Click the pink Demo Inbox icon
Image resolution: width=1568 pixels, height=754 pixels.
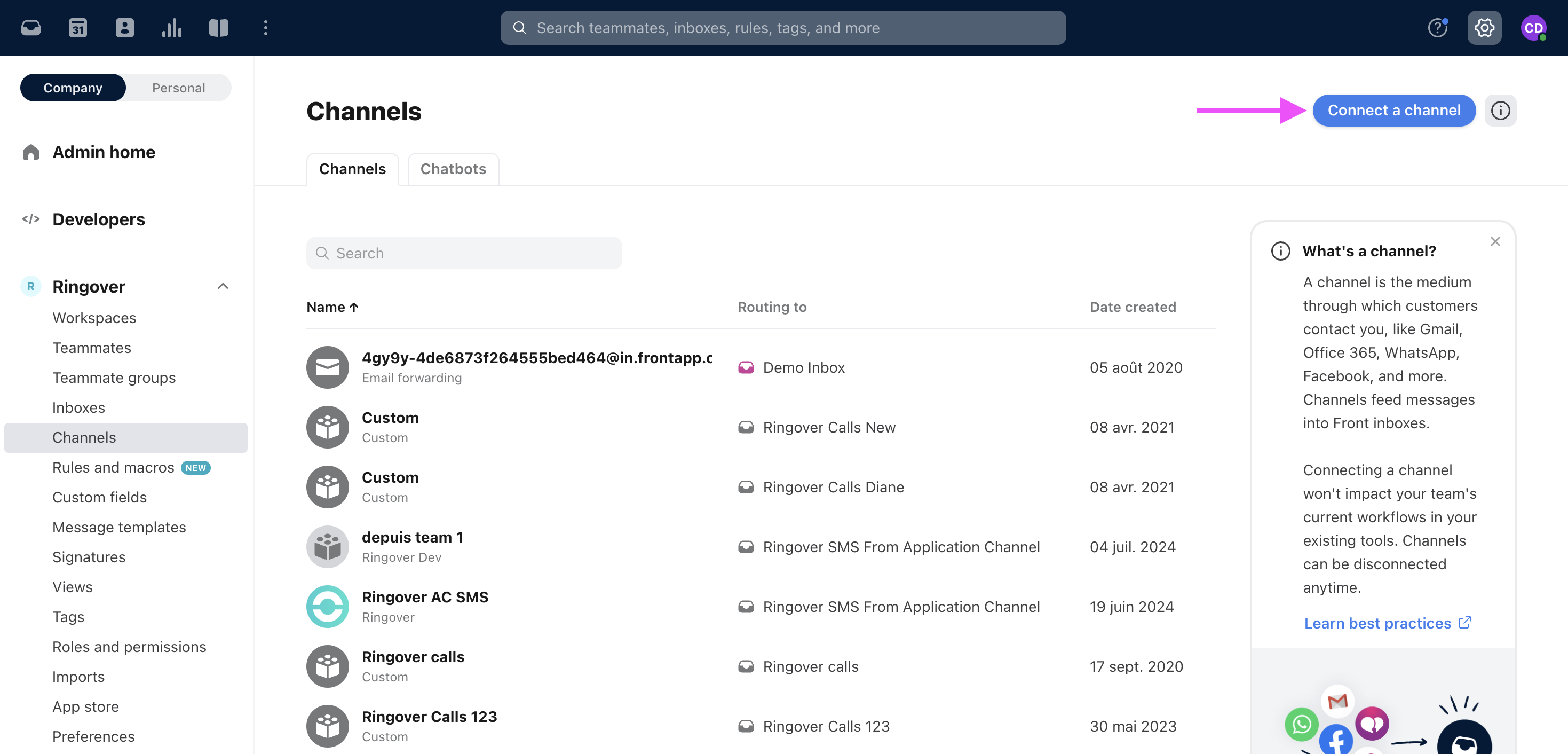point(746,367)
